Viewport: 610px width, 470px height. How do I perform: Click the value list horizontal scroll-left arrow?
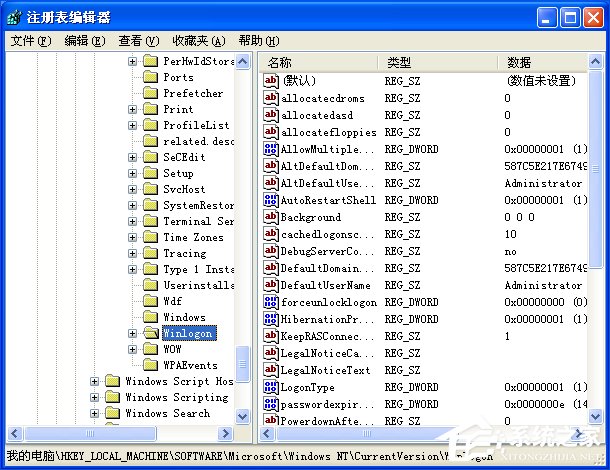tap(266, 433)
